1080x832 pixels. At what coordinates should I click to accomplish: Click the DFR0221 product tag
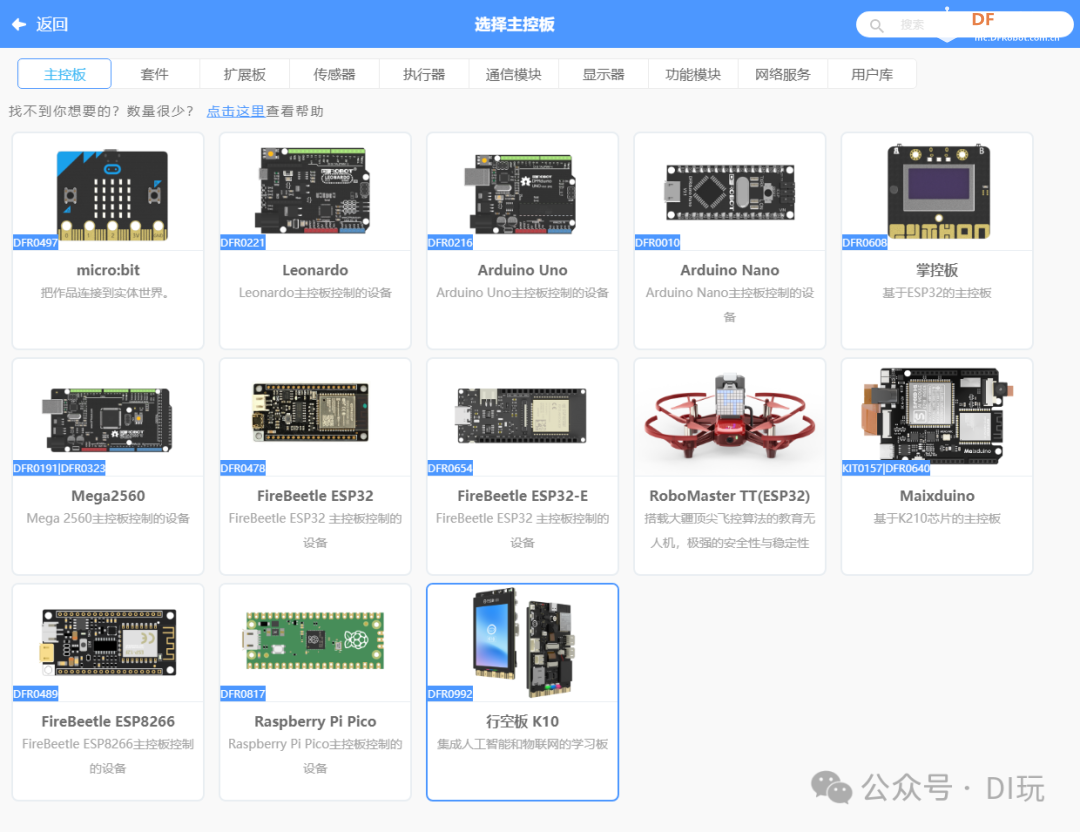pos(242,242)
